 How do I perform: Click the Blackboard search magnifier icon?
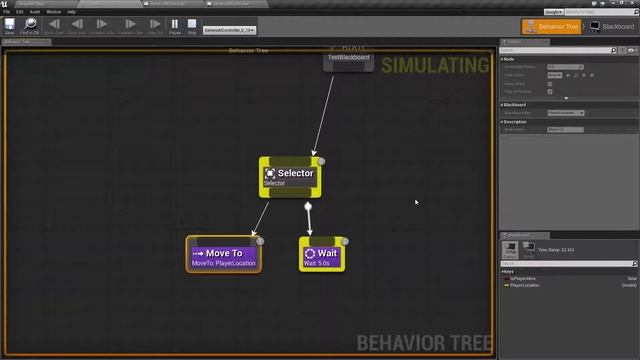tap(635, 264)
